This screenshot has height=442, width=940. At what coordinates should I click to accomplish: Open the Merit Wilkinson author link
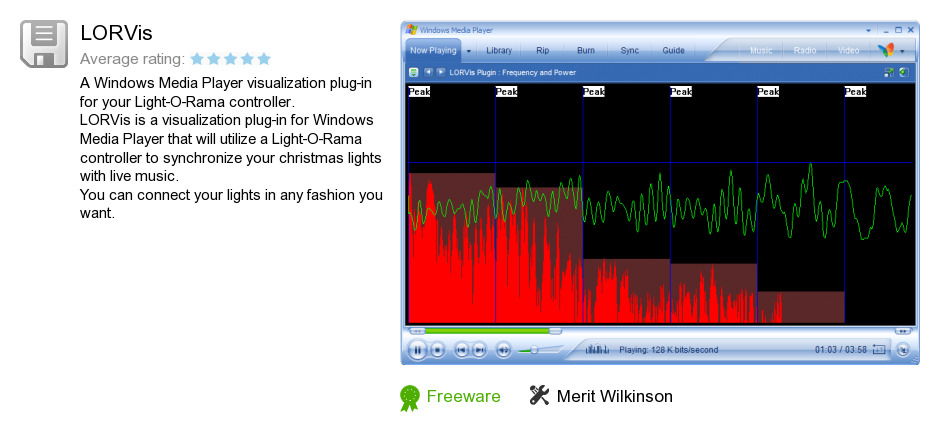614,396
